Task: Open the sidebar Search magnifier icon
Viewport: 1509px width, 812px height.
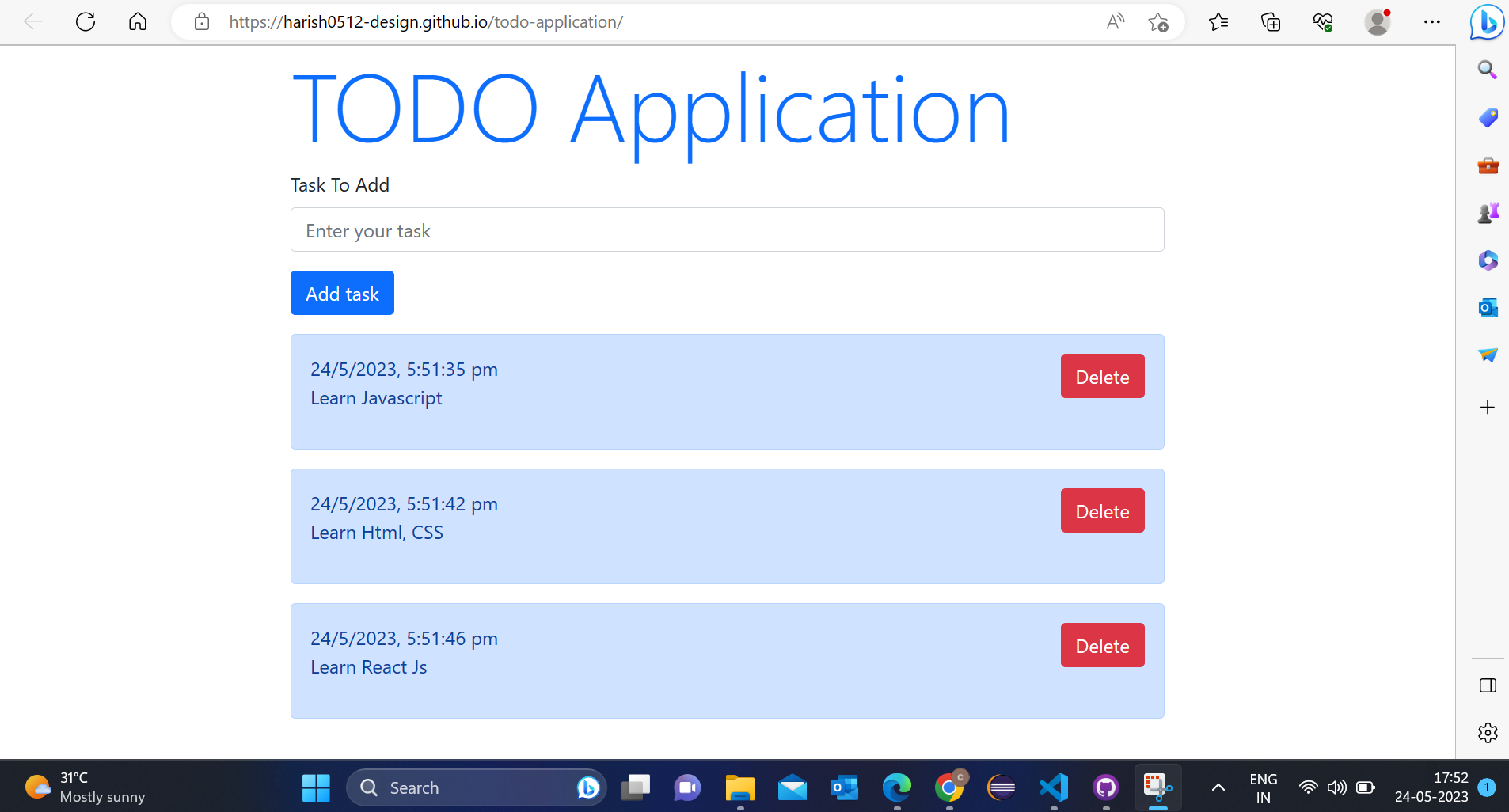Action: (x=1487, y=70)
